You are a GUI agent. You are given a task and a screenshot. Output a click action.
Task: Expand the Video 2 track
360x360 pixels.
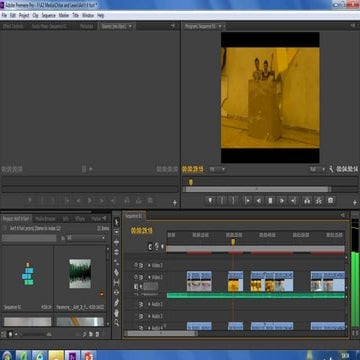point(149,277)
